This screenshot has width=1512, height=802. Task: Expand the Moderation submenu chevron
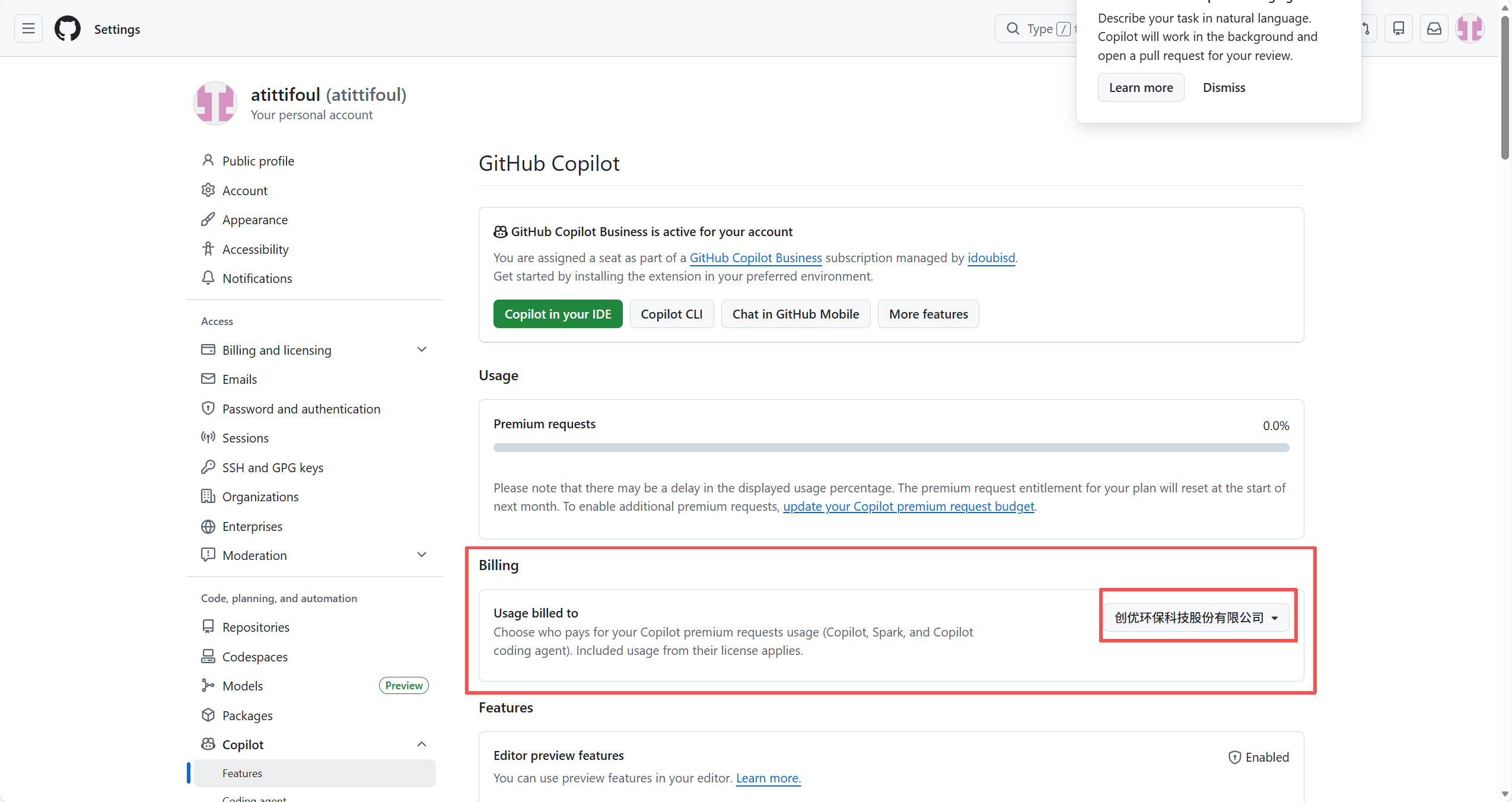(x=421, y=555)
